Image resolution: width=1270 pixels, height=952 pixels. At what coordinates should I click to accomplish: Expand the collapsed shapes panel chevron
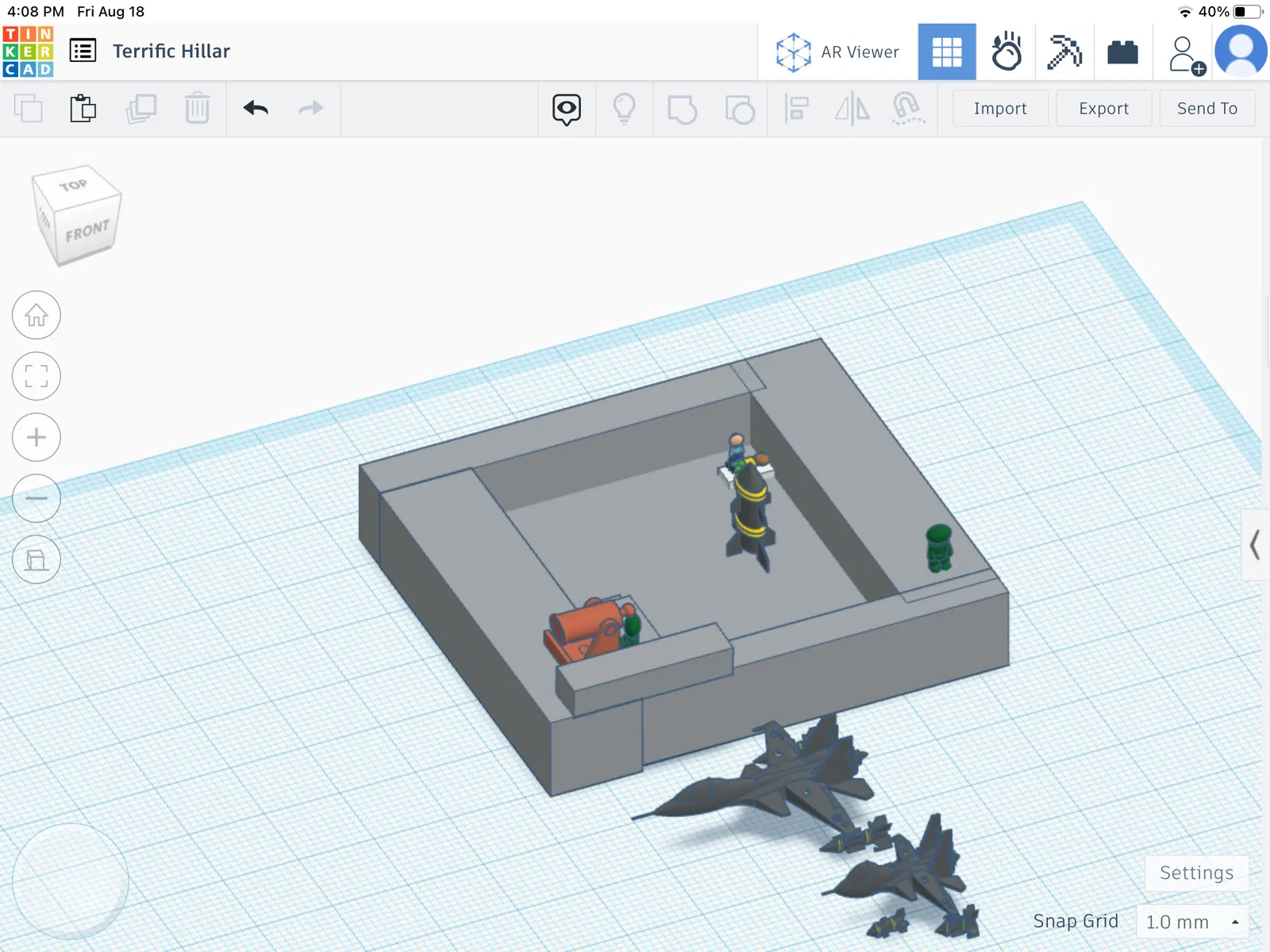[x=1255, y=545]
